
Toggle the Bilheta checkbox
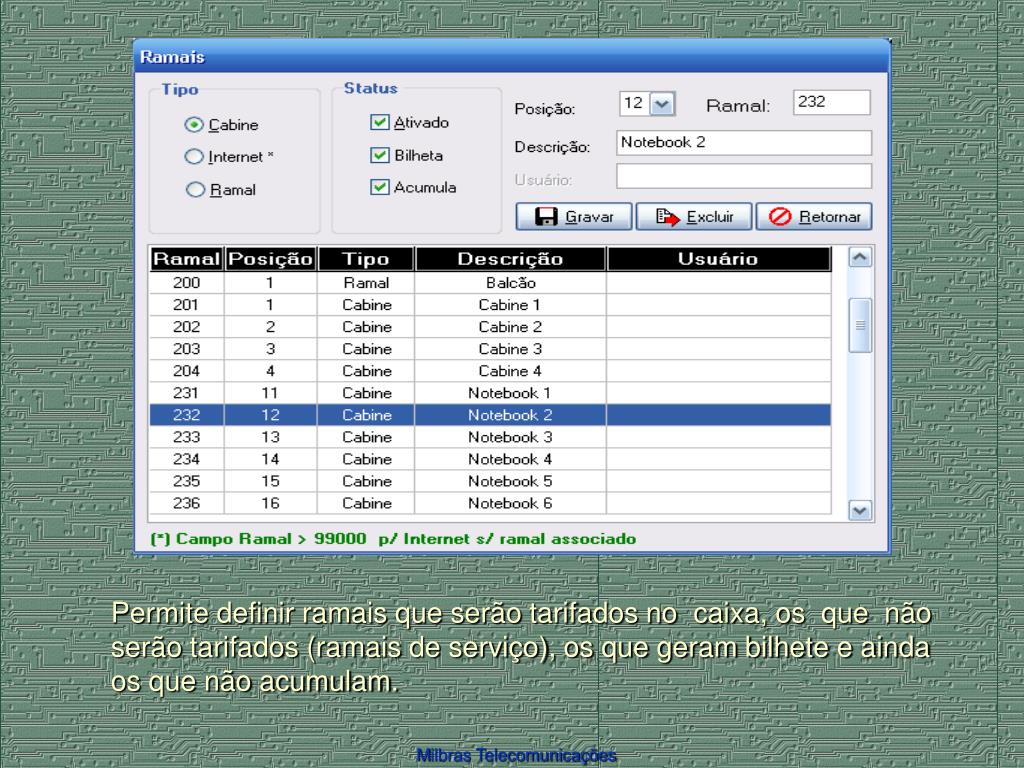coord(379,155)
